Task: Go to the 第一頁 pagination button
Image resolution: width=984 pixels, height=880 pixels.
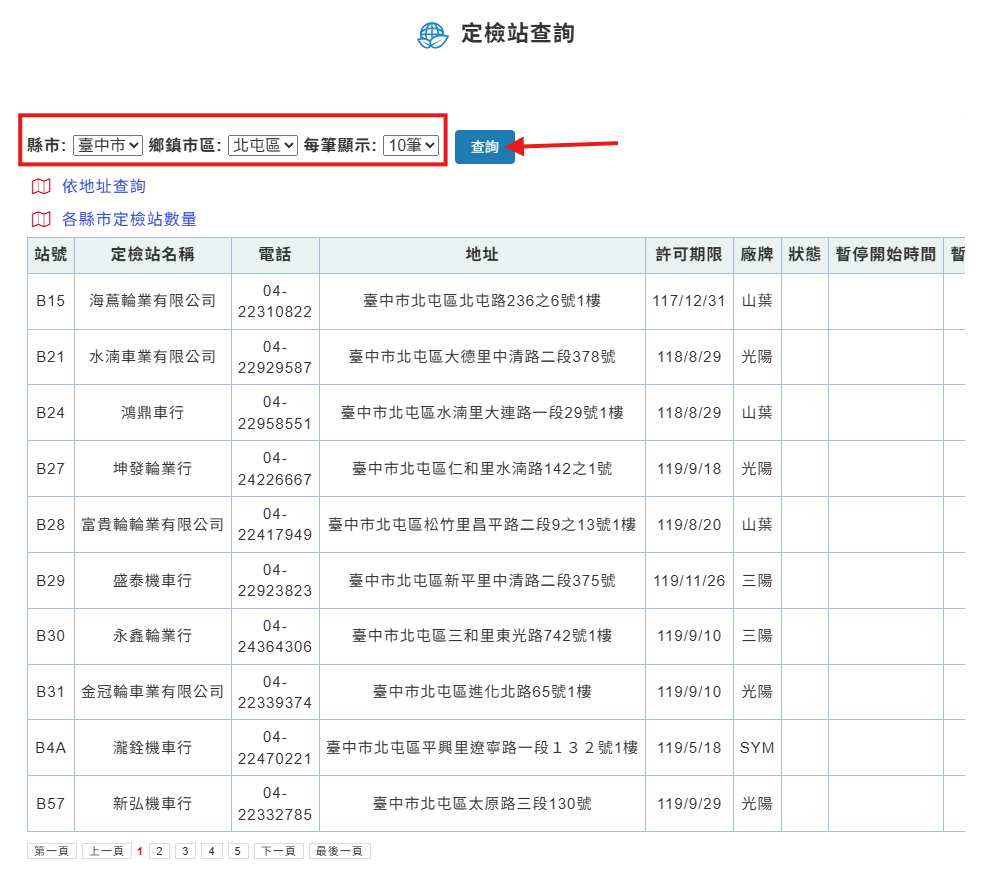Action: click(51, 851)
